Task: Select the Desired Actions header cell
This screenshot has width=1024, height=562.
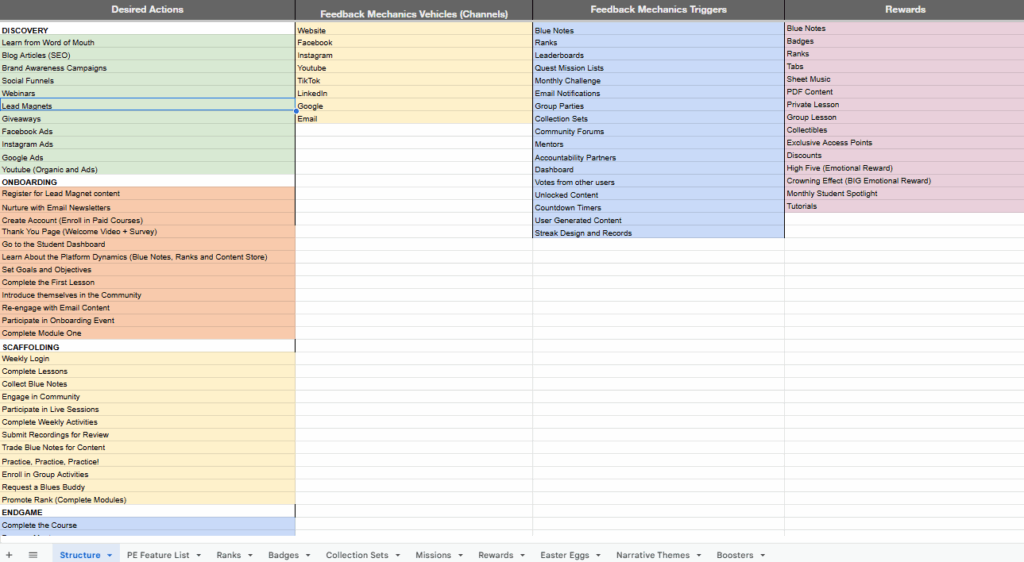Action: tap(148, 10)
